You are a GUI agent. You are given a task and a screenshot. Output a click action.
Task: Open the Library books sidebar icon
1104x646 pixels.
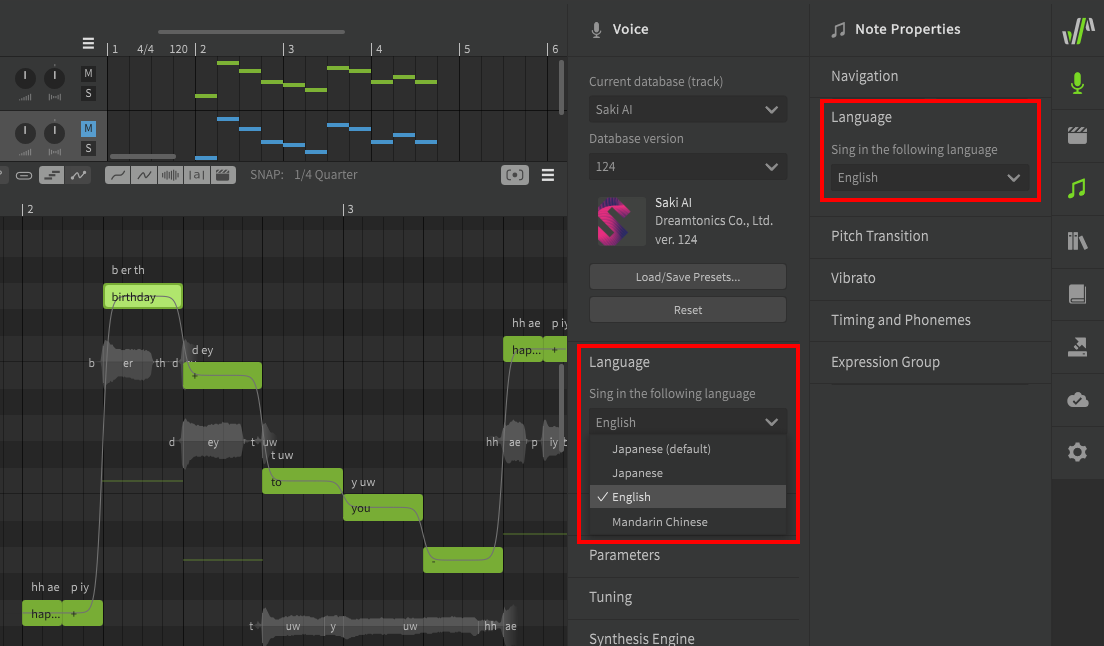(1077, 241)
